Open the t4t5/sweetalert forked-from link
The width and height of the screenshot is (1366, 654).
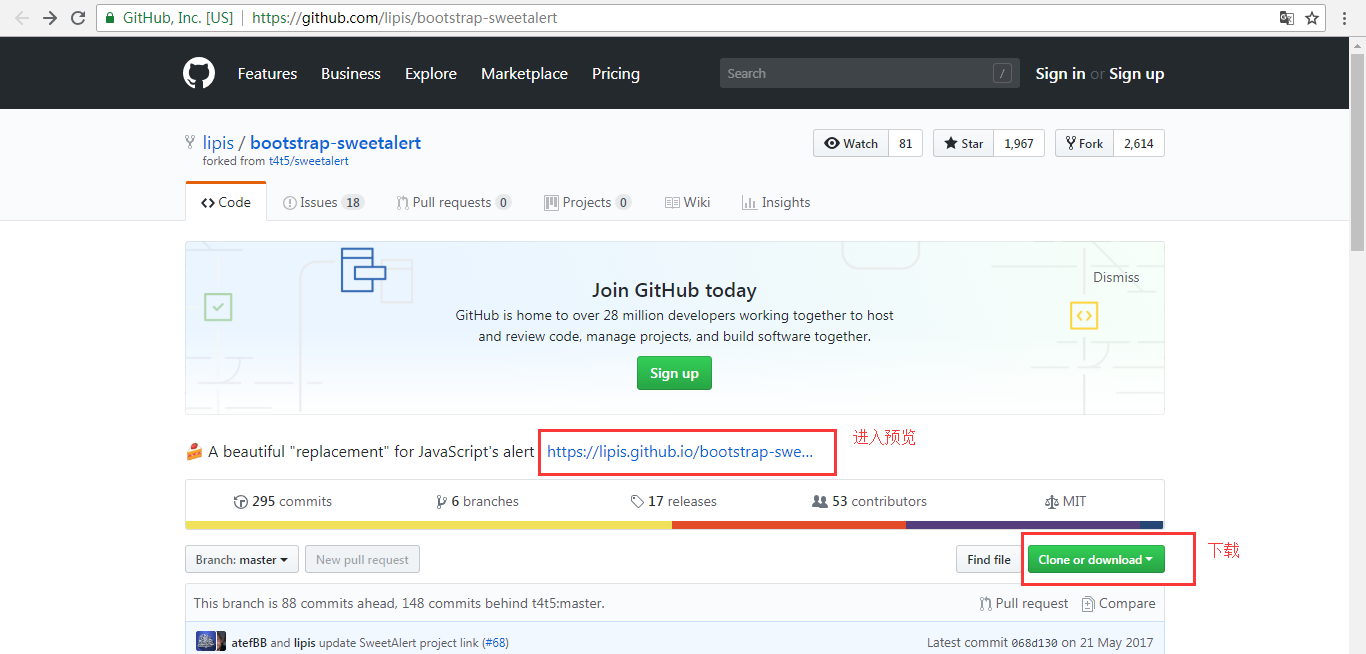click(309, 161)
